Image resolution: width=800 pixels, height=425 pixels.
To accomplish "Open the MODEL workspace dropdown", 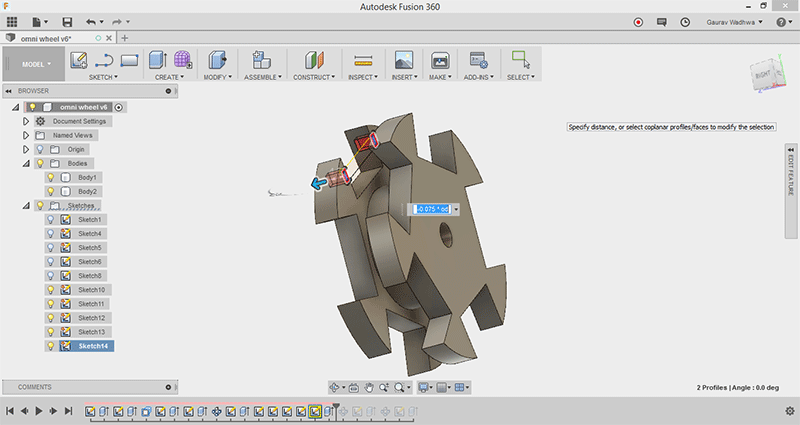I will pos(36,64).
